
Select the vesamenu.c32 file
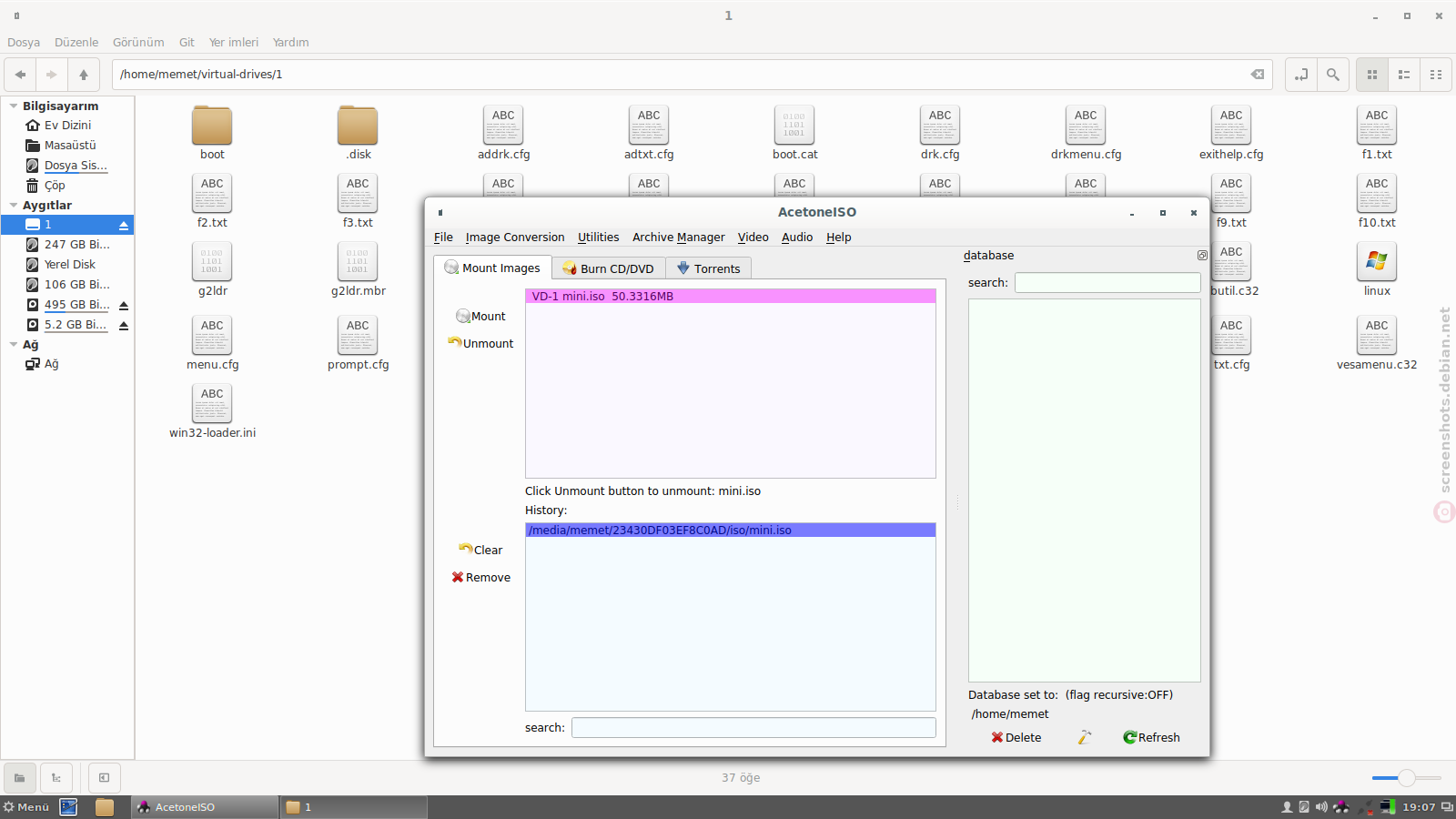(1377, 343)
